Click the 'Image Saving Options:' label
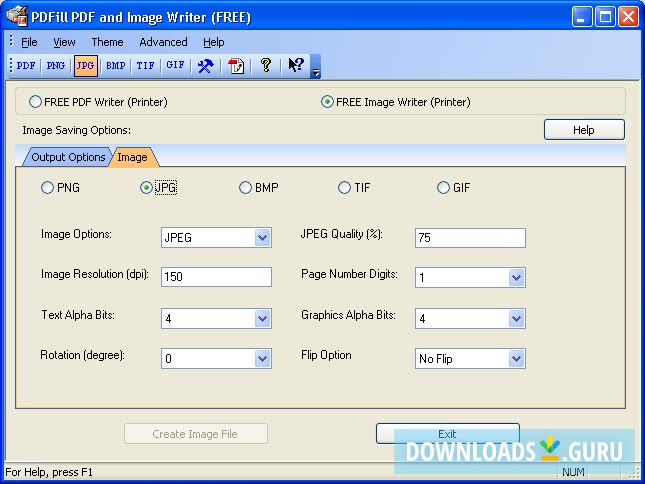645x484 pixels. [77, 130]
